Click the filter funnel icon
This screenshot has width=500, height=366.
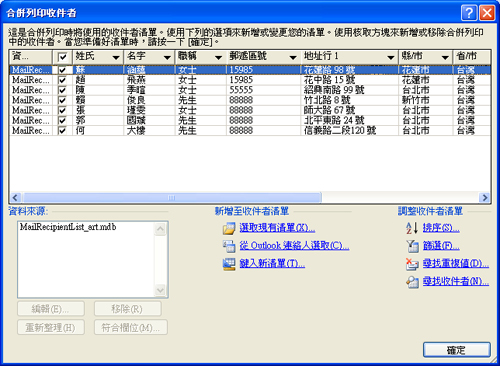(x=412, y=246)
